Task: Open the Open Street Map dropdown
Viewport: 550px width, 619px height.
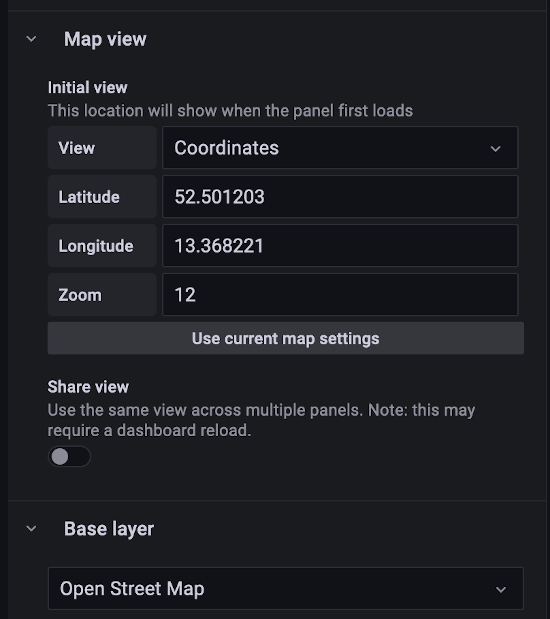Action: (x=286, y=588)
